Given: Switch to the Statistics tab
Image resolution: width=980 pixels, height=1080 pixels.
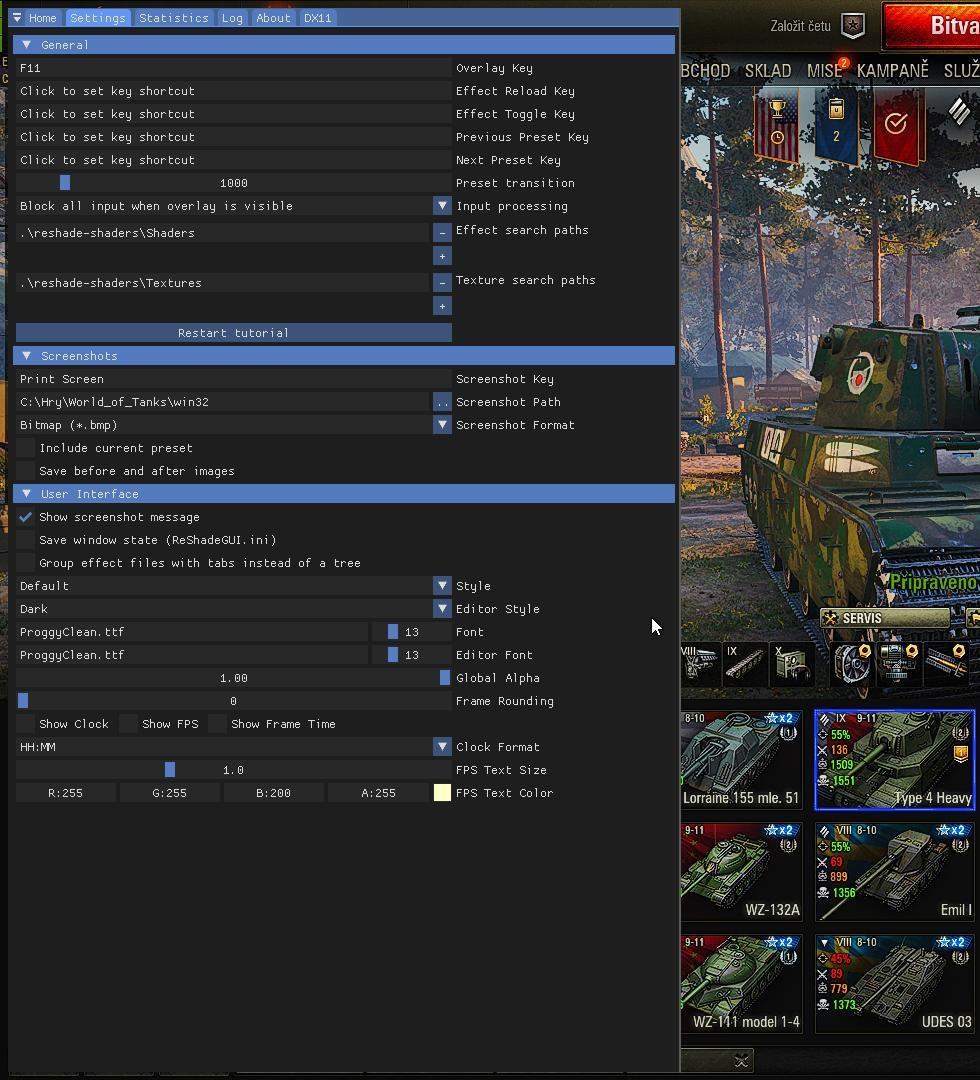Looking at the screenshot, I should 174,18.
